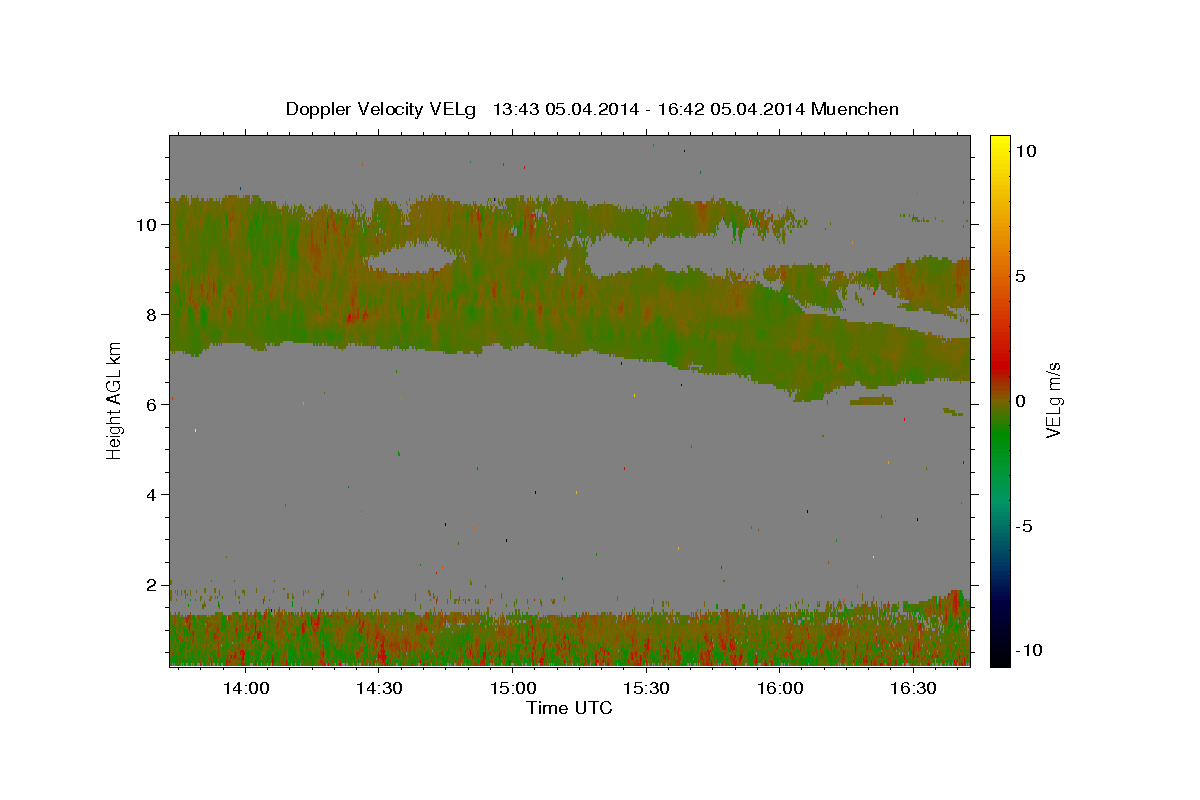Image resolution: width=1200 pixels, height=800 pixels.
Task: Click the colorbar value -5 label
Action: [1024, 526]
